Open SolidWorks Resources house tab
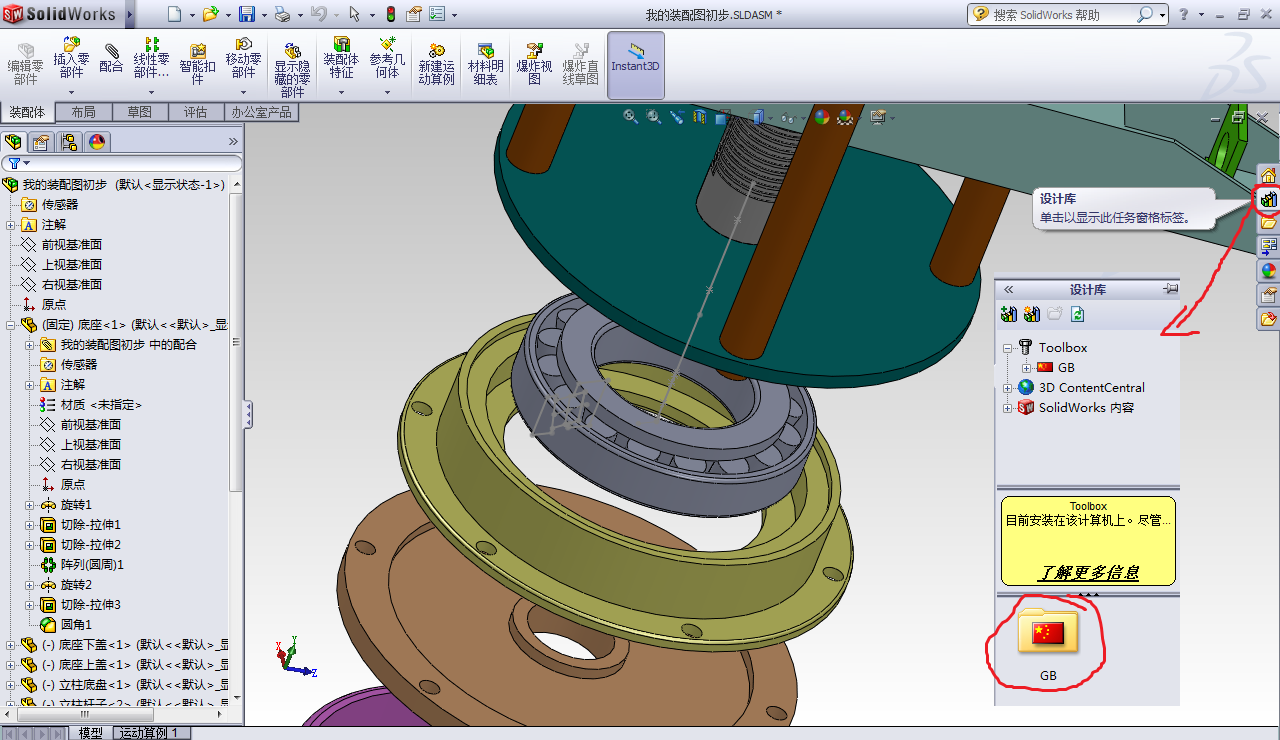The image size is (1280, 740). point(1268,175)
